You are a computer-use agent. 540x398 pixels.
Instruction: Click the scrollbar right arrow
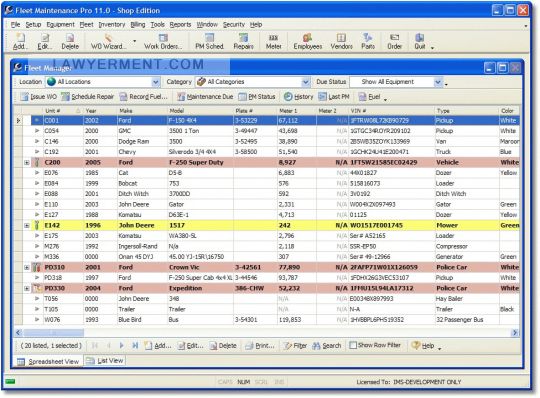coord(515,333)
